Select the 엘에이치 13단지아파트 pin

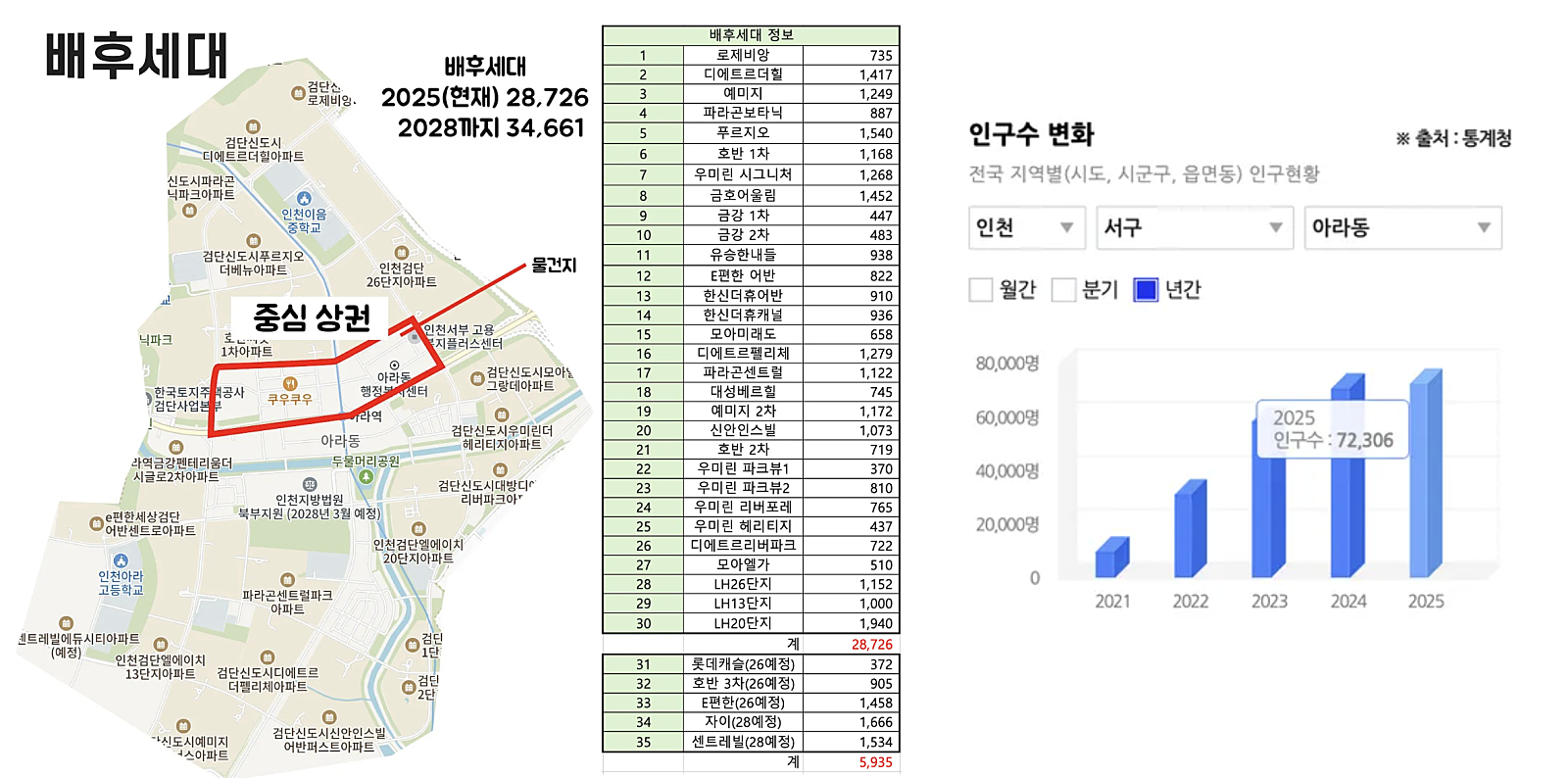161,645
